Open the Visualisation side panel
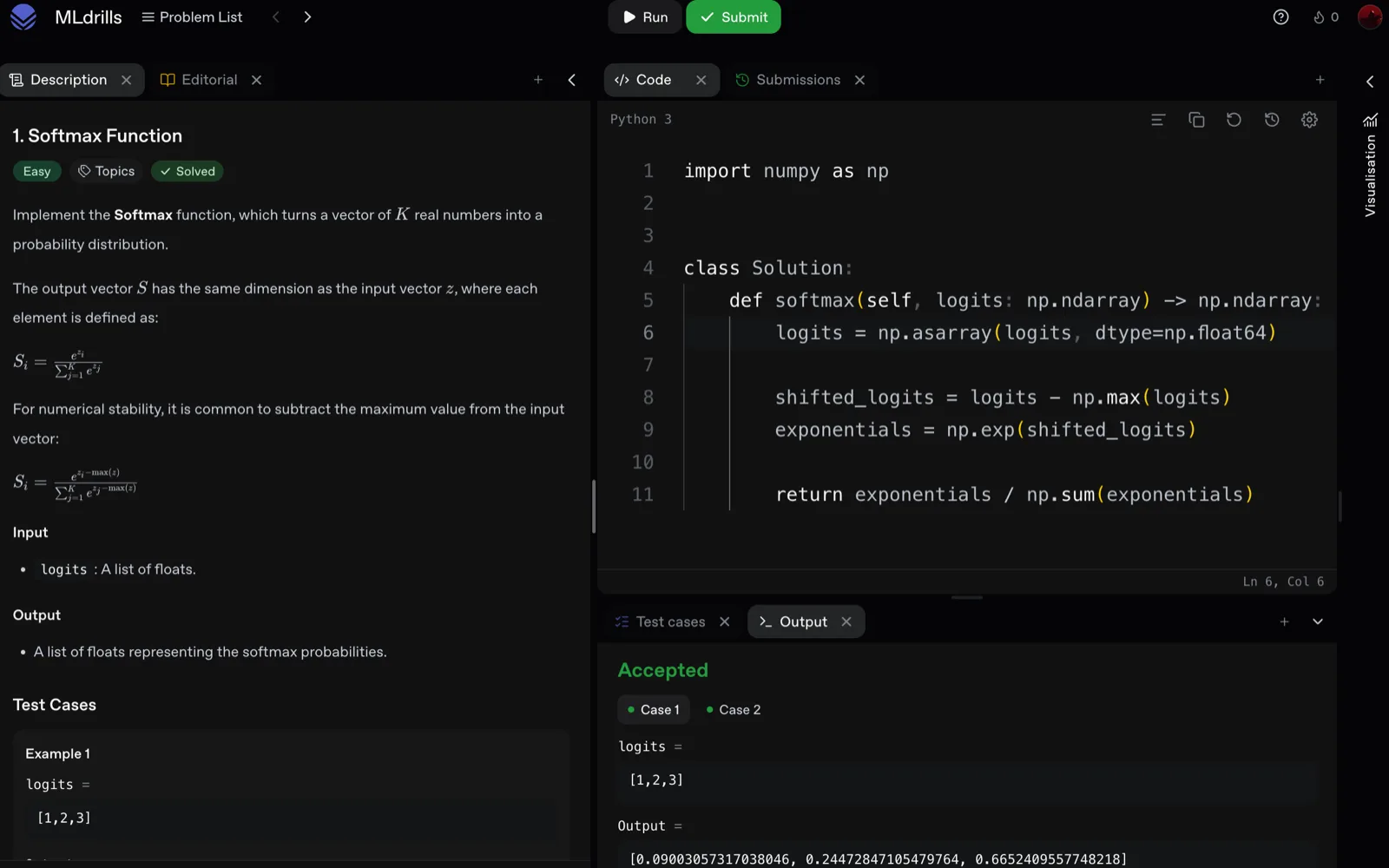 pyautogui.click(x=1370, y=165)
